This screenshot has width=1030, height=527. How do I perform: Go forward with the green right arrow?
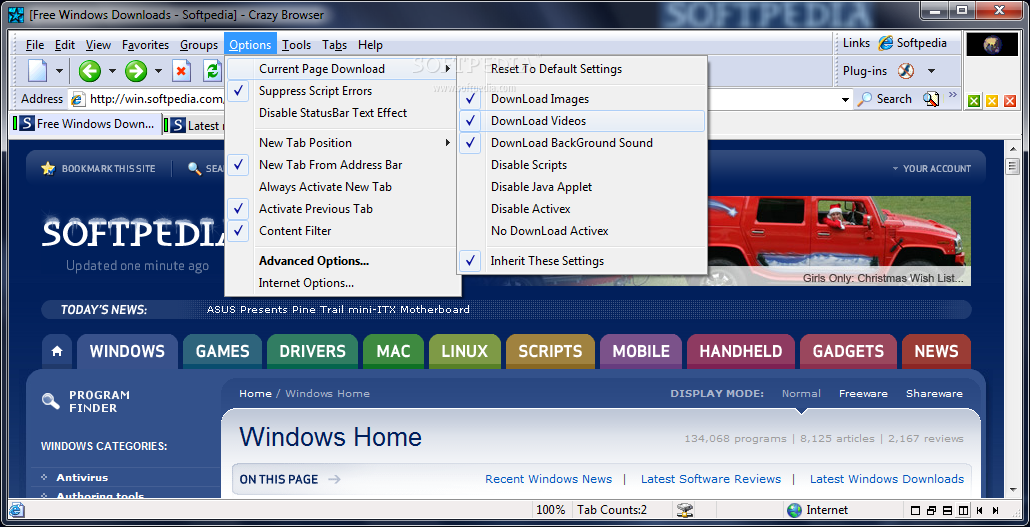tap(136, 70)
